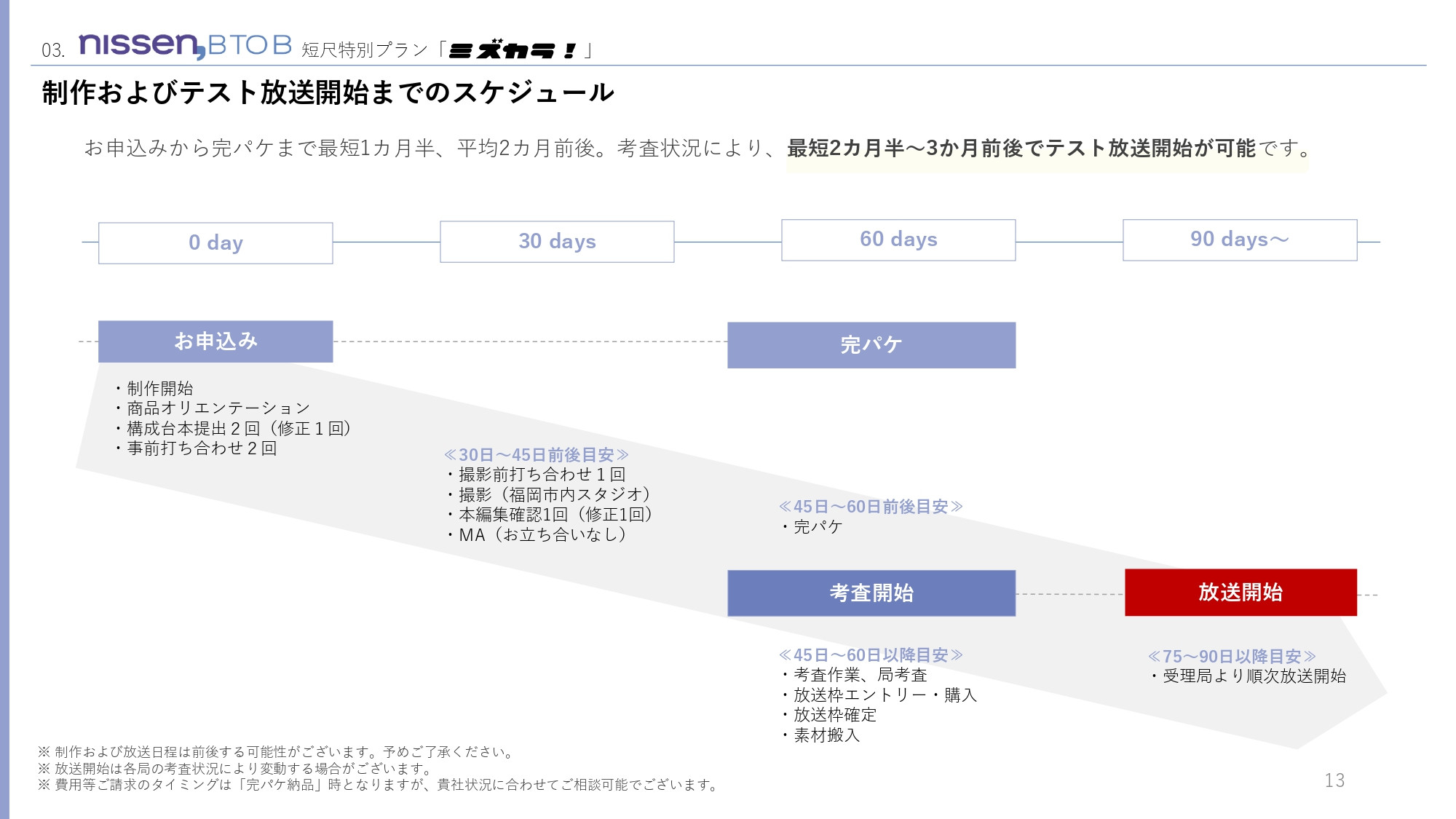Select the slide title 制作およびテスト放送開始までのスケジュール

328,92
